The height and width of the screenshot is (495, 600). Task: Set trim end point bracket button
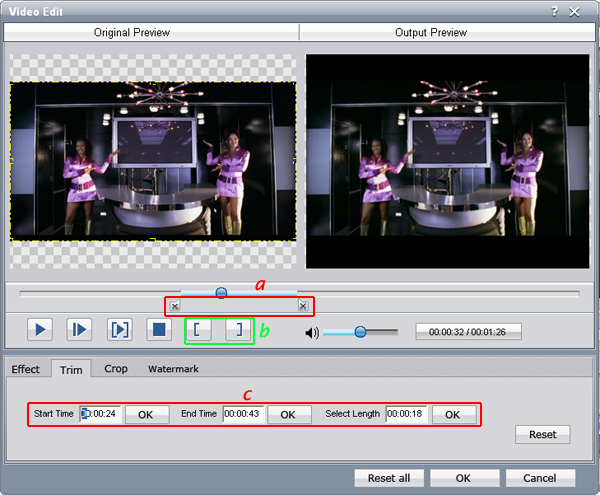tap(238, 330)
